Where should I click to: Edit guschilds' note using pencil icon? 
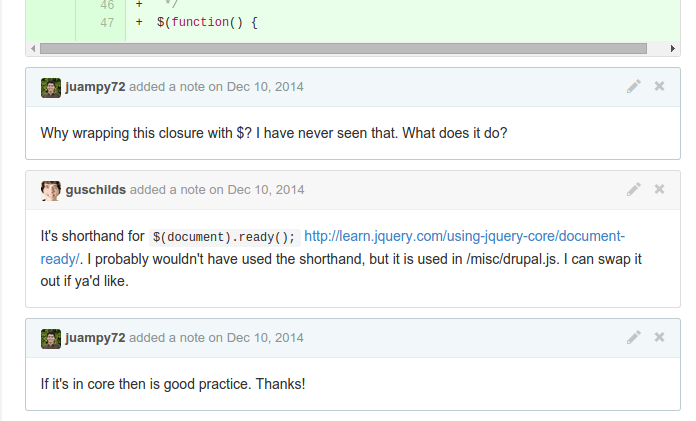click(633, 189)
